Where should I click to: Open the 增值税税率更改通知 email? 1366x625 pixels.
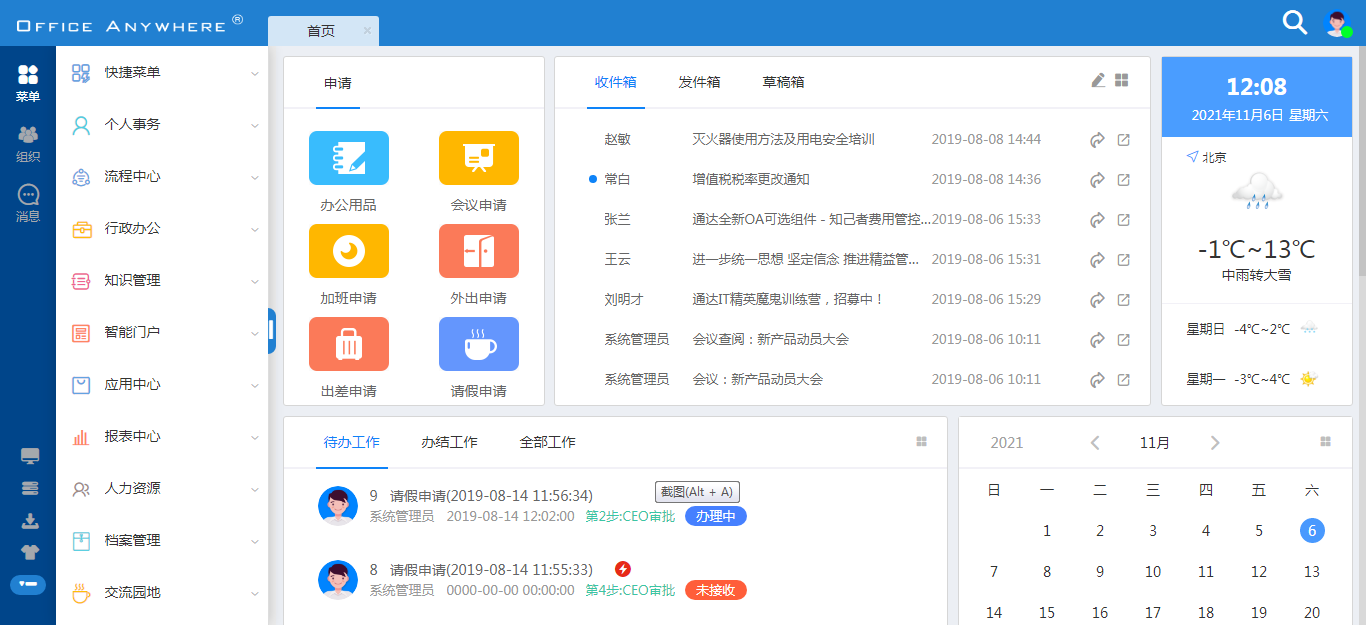click(751, 179)
